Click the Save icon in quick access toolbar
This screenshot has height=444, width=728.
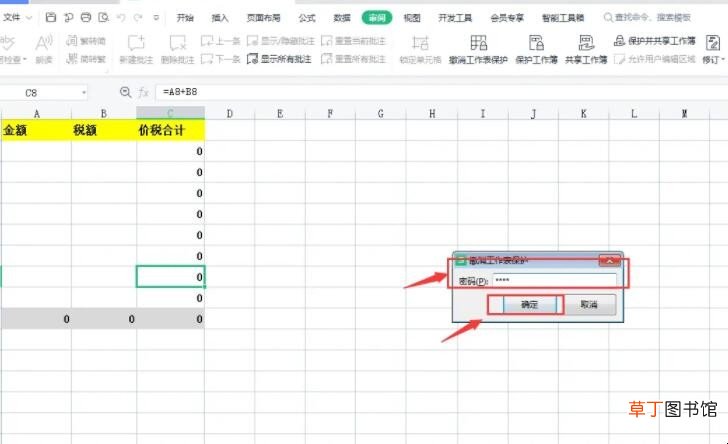tap(51, 18)
